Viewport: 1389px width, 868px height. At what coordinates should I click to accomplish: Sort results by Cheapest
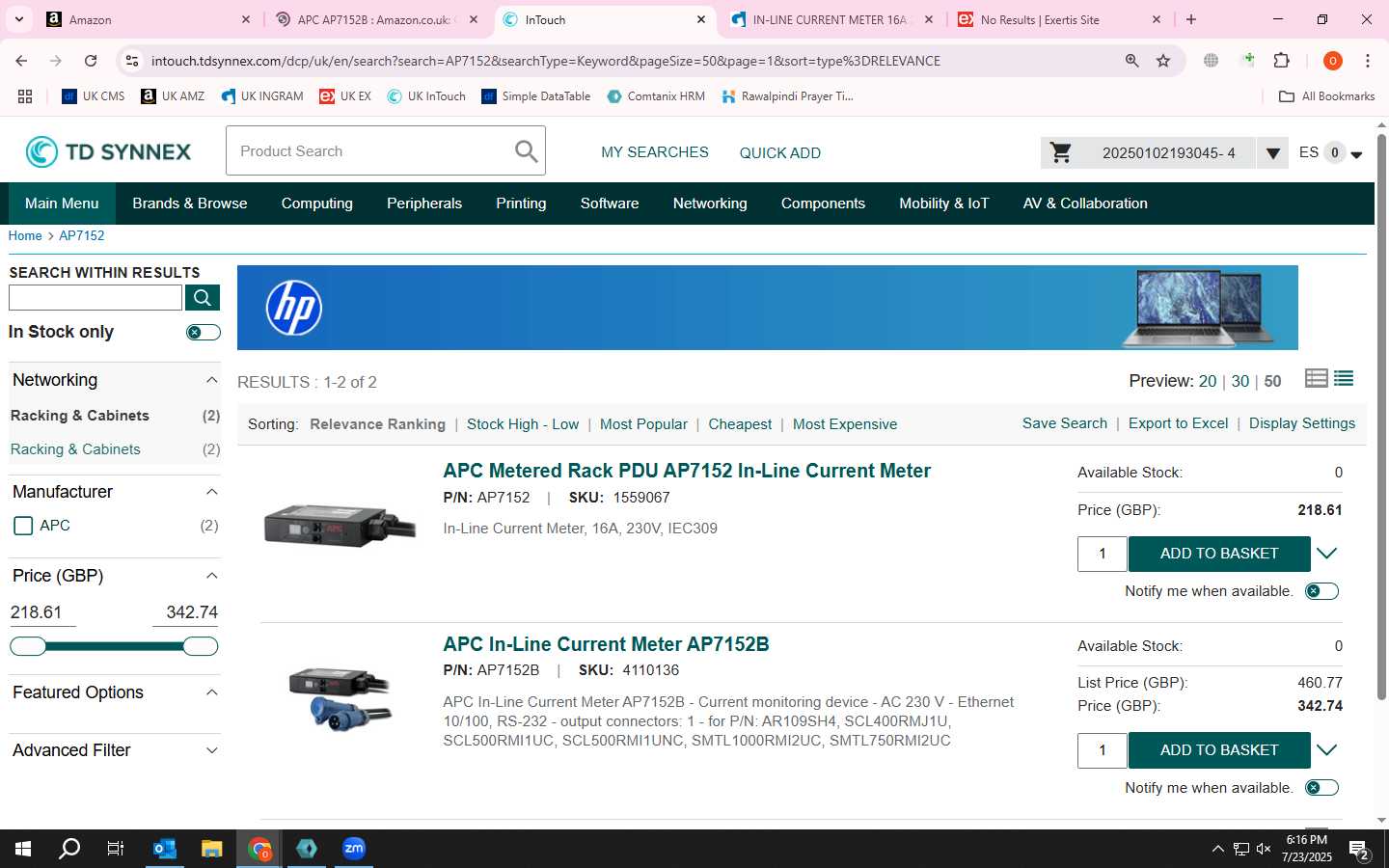click(x=740, y=424)
